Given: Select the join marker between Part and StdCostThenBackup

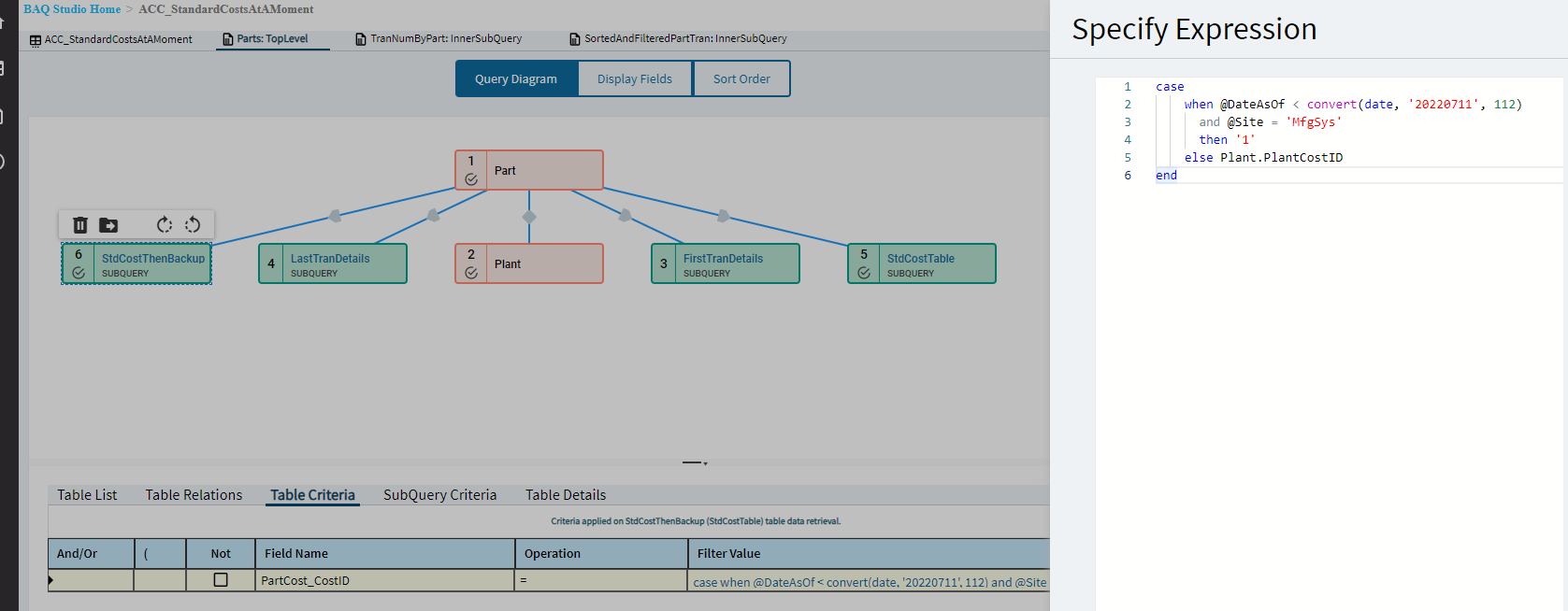Looking at the screenshot, I should click(336, 216).
